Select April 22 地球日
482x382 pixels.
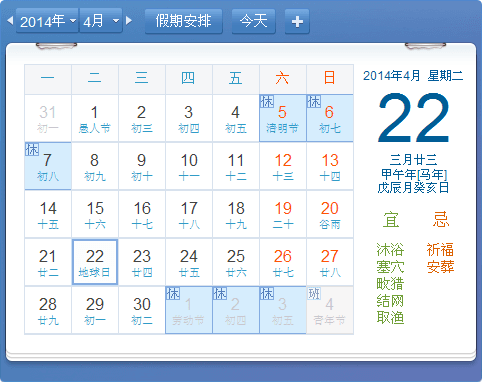pos(95,262)
